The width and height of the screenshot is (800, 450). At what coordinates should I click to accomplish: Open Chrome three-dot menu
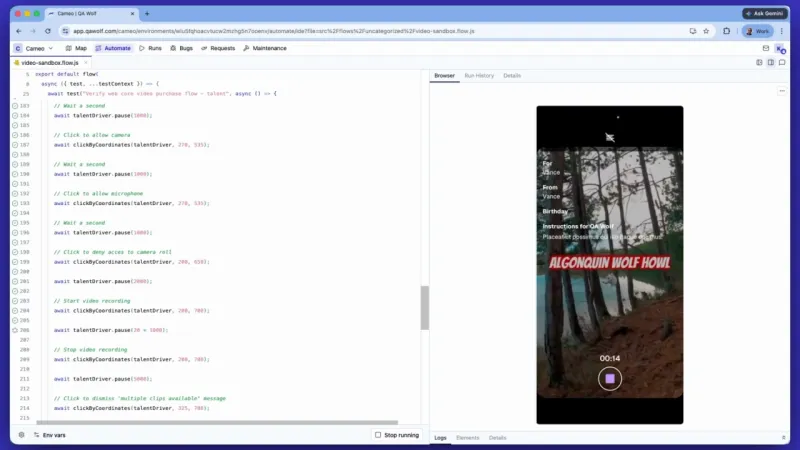(782, 31)
